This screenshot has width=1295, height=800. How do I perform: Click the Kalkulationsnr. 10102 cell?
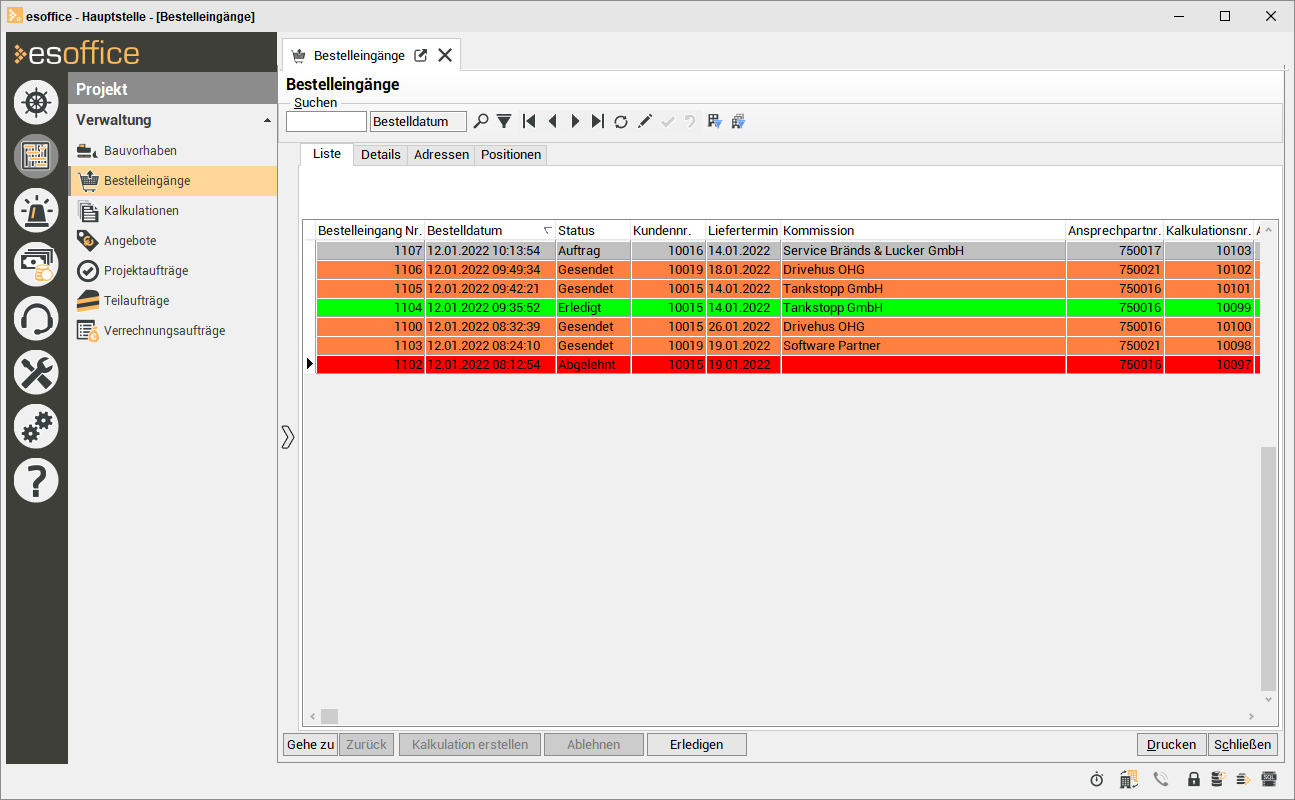(1209, 270)
